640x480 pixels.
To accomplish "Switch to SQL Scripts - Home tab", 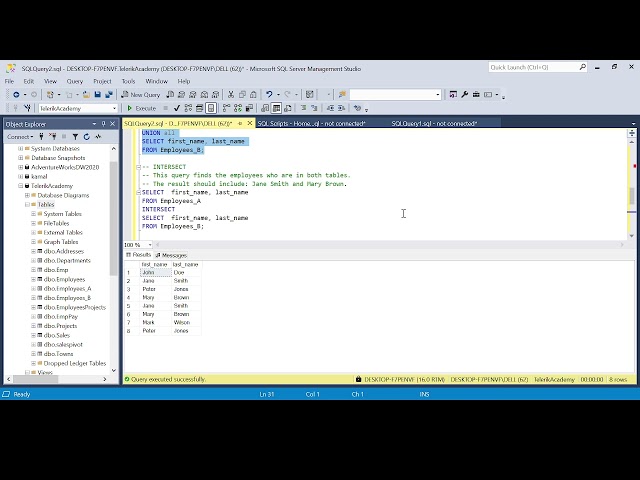I will click(311, 123).
